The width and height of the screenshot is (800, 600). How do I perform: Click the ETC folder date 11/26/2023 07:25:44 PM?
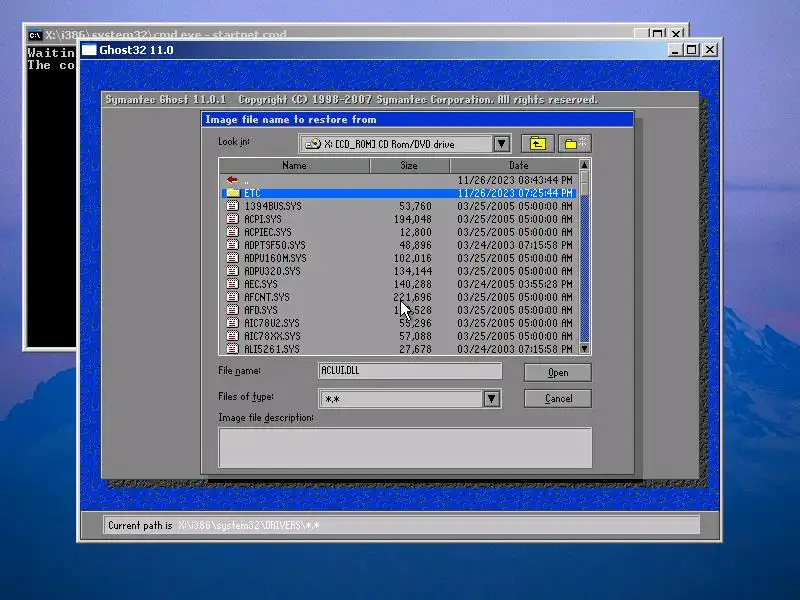click(515, 193)
